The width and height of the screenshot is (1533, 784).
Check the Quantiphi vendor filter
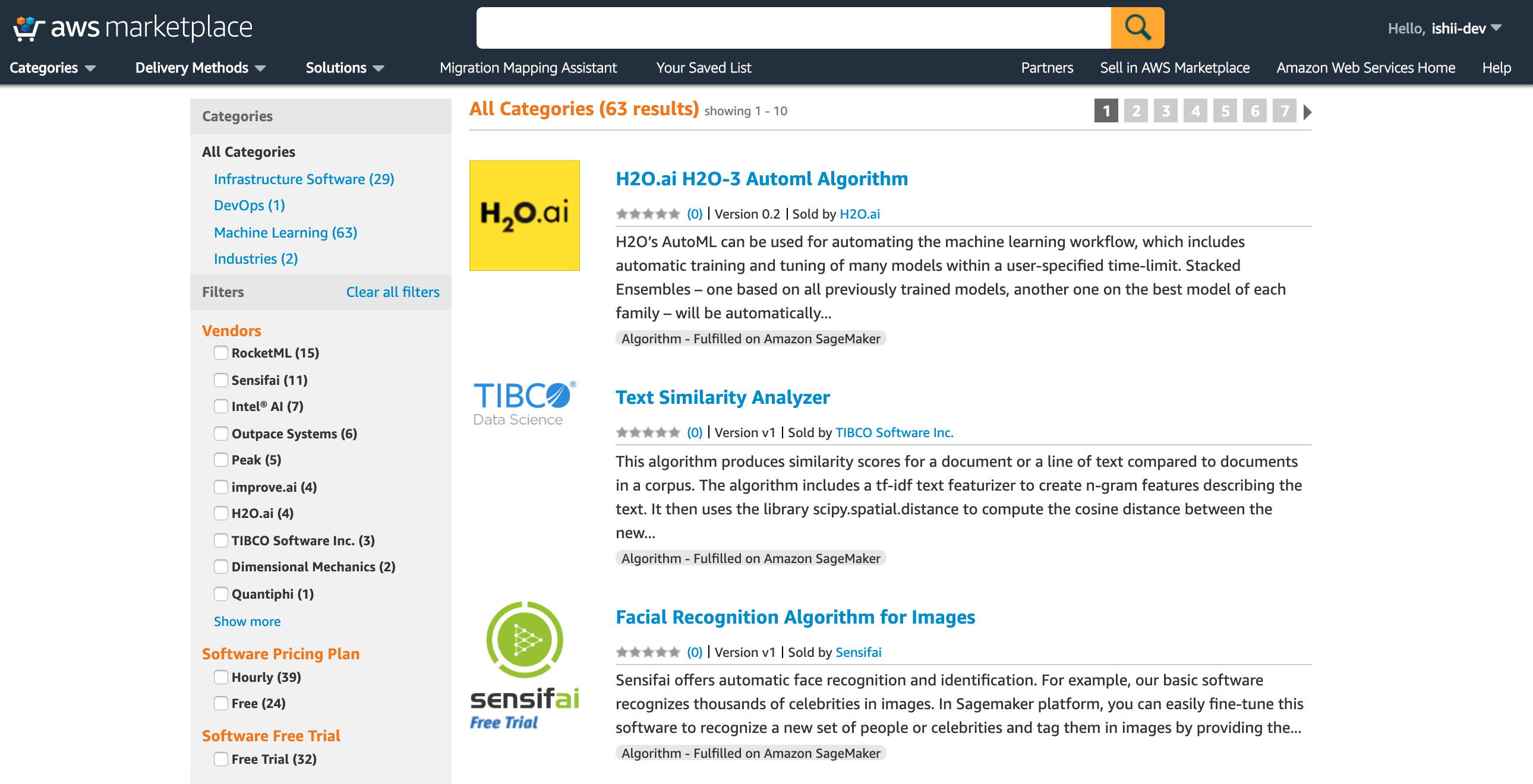(221, 595)
